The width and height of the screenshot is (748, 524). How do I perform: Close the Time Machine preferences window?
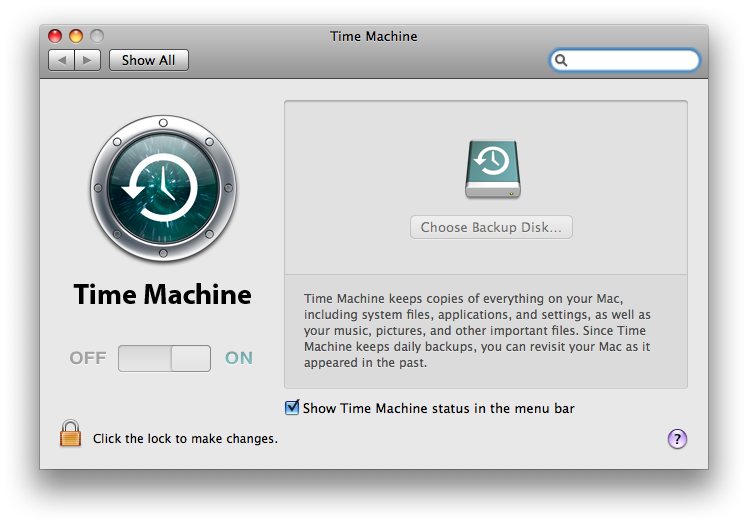click(x=55, y=37)
